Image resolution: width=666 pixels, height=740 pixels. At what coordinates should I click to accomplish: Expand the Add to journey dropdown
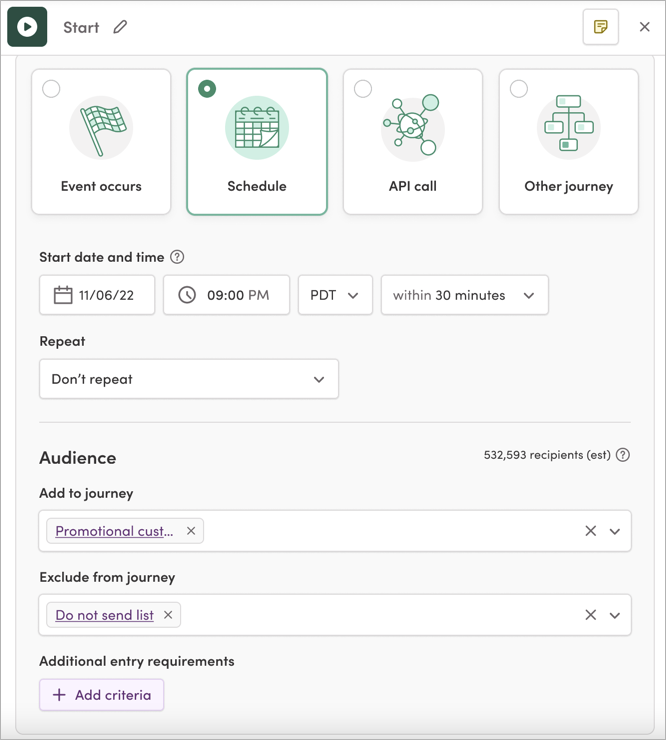click(615, 531)
